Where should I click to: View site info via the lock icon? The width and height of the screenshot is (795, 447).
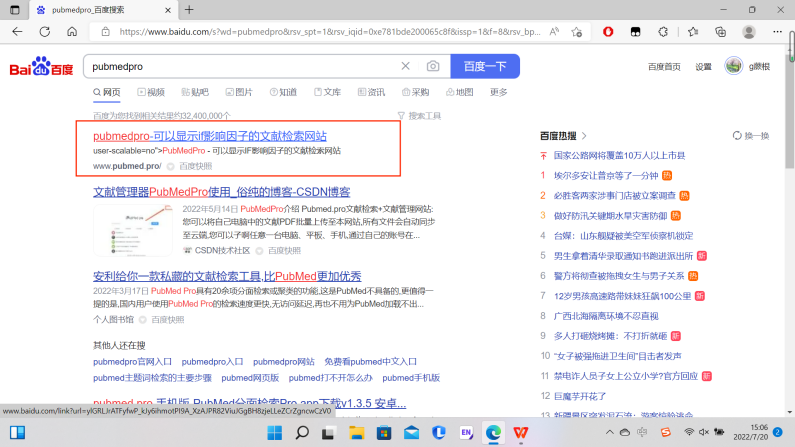(105, 32)
